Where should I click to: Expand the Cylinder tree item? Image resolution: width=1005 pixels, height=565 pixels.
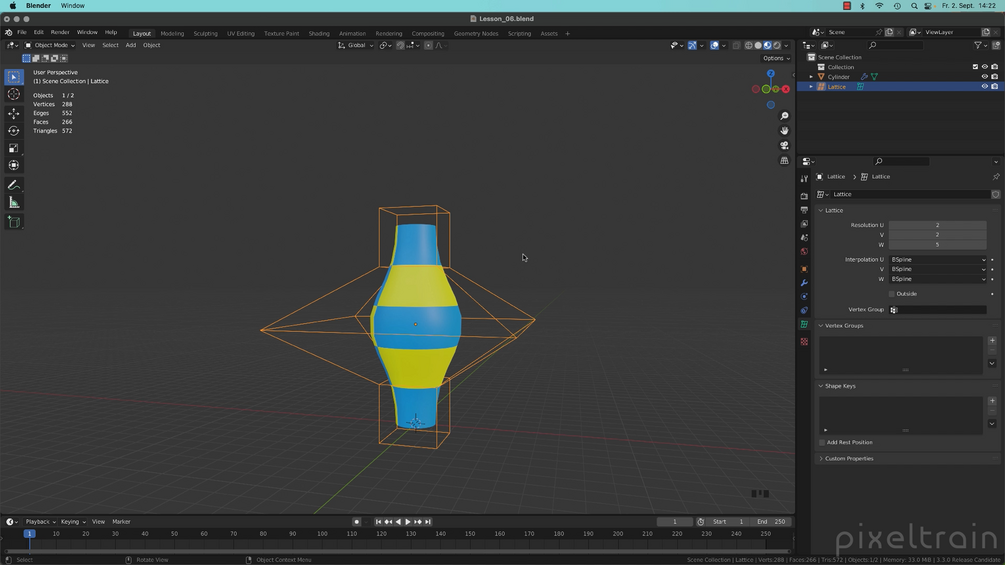[x=811, y=77]
